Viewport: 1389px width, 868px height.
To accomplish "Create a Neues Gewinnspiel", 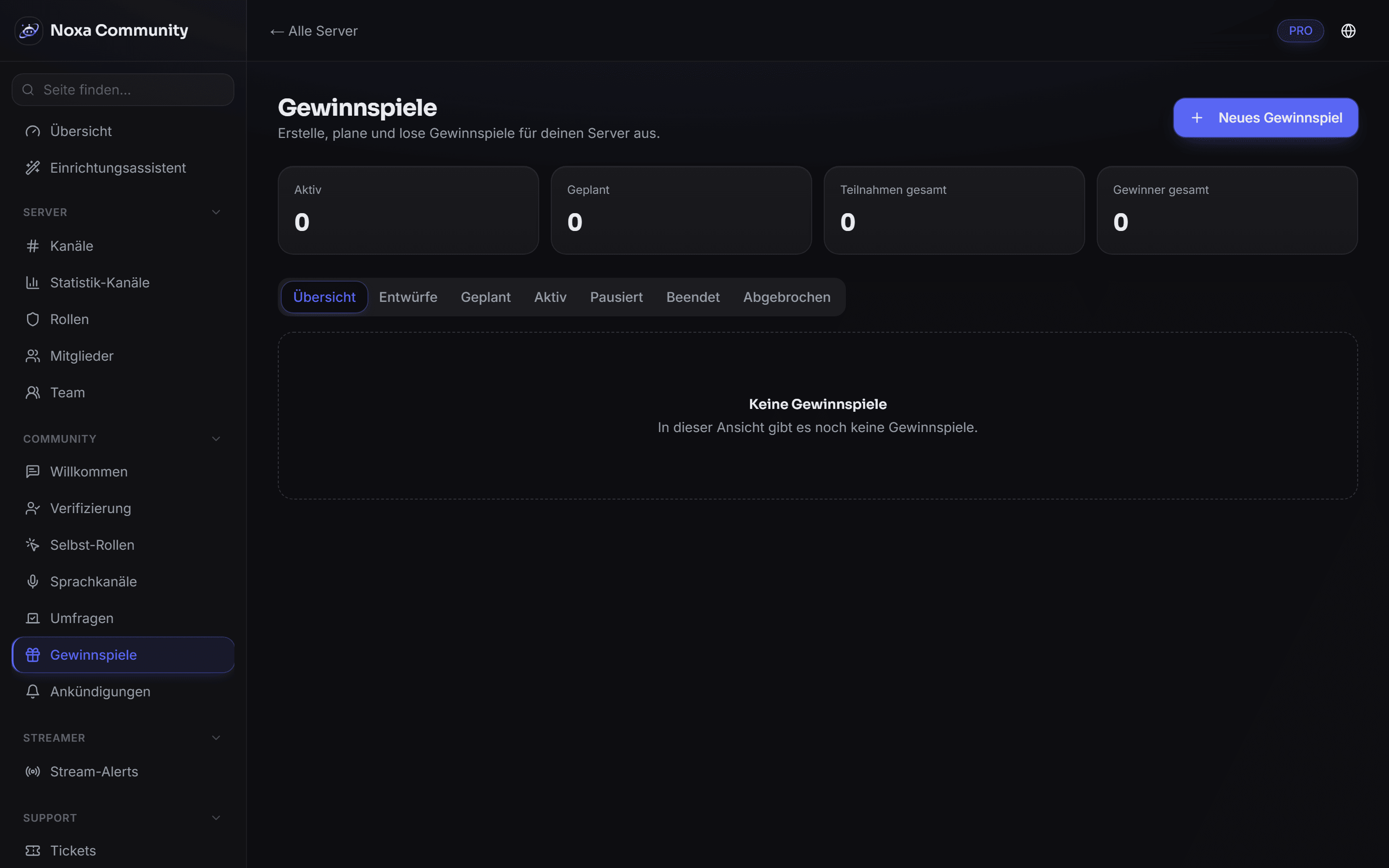I will tap(1266, 118).
